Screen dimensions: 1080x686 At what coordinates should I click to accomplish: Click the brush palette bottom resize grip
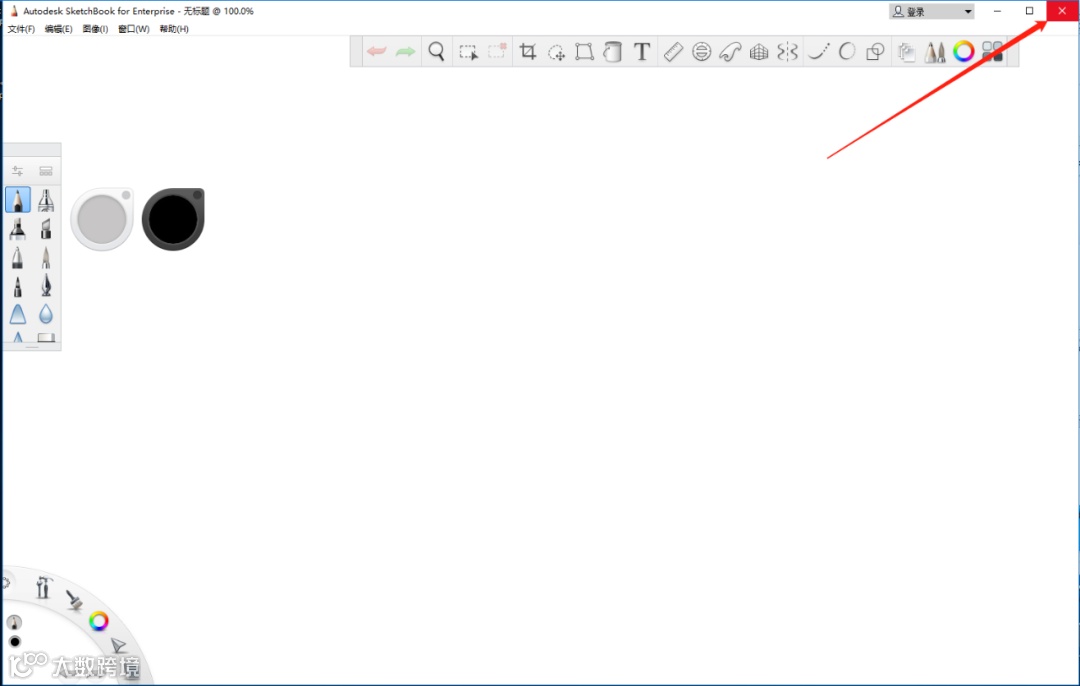click(32, 347)
